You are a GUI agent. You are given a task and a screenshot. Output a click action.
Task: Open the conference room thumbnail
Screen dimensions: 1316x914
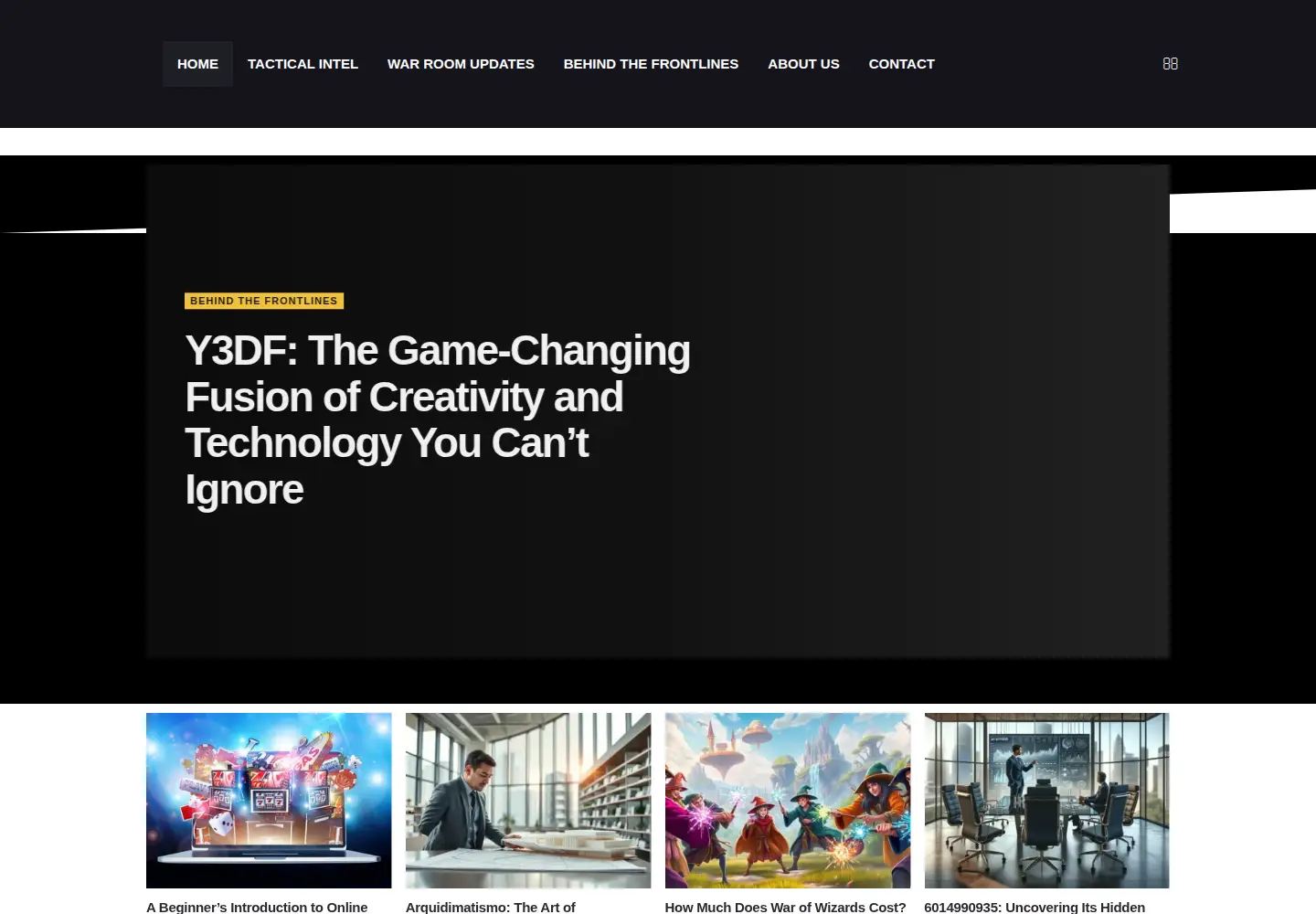tap(1046, 801)
